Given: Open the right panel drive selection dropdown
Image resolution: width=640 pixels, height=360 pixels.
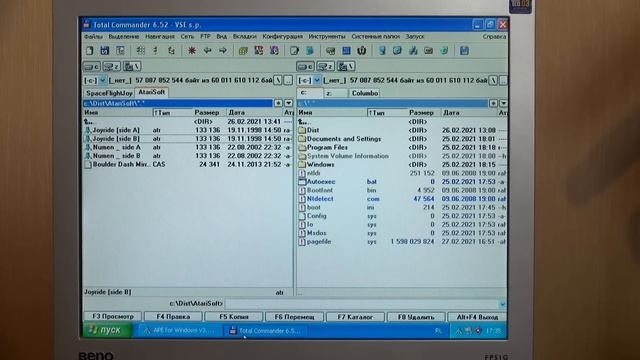Looking at the screenshot, I should (x=317, y=80).
